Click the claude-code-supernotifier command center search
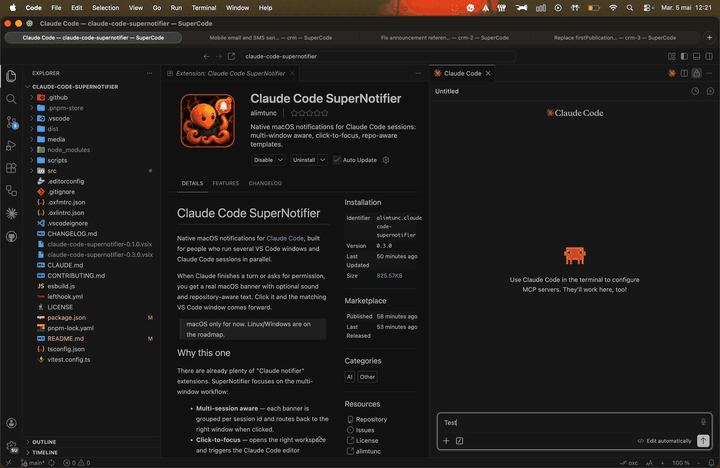720x468 pixels. (378, 56)
